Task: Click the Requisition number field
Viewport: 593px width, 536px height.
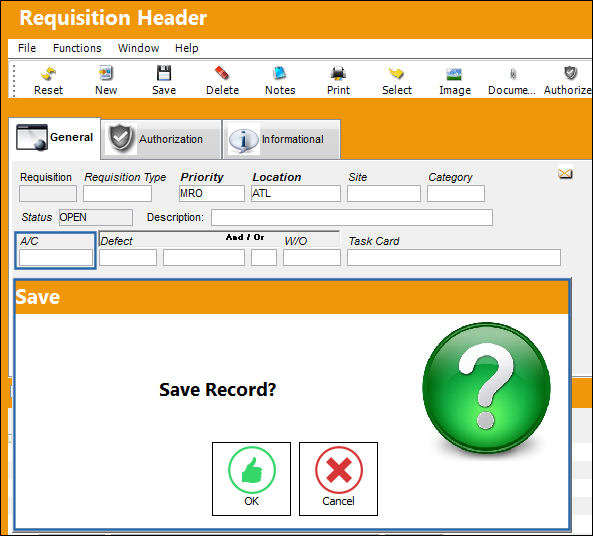Action: 48,193
